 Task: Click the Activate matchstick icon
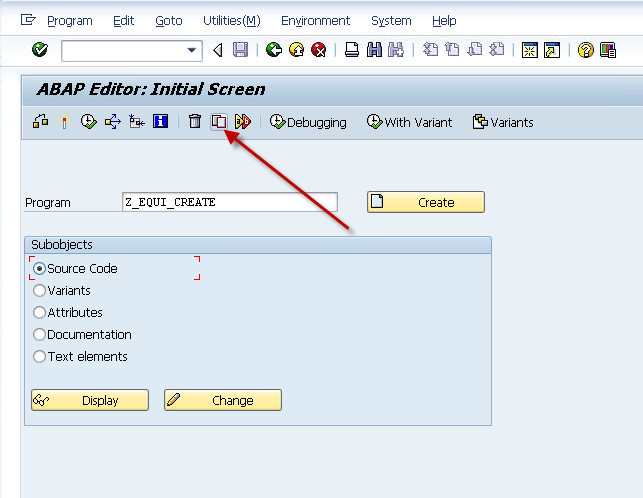coord(64,122)
